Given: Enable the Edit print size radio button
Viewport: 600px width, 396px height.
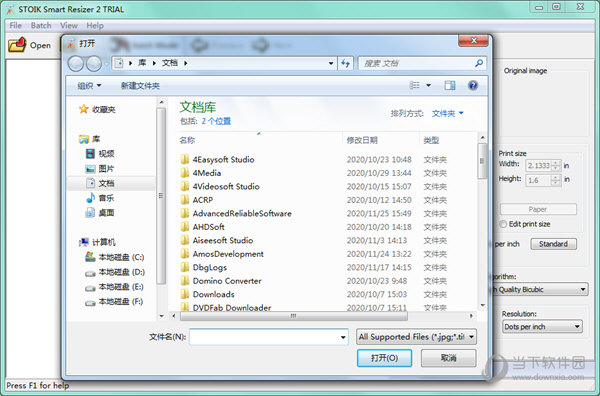Looking at the screenshot, I should pos(503,224).
